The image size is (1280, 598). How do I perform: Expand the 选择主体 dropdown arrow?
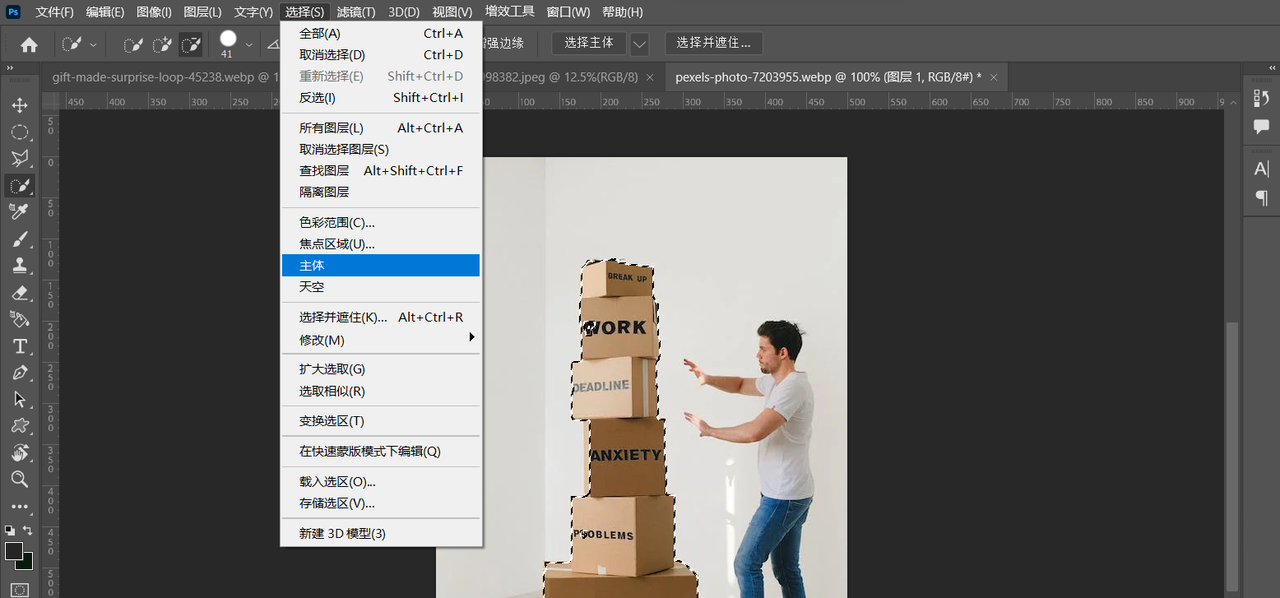click(x=639, y=43)
